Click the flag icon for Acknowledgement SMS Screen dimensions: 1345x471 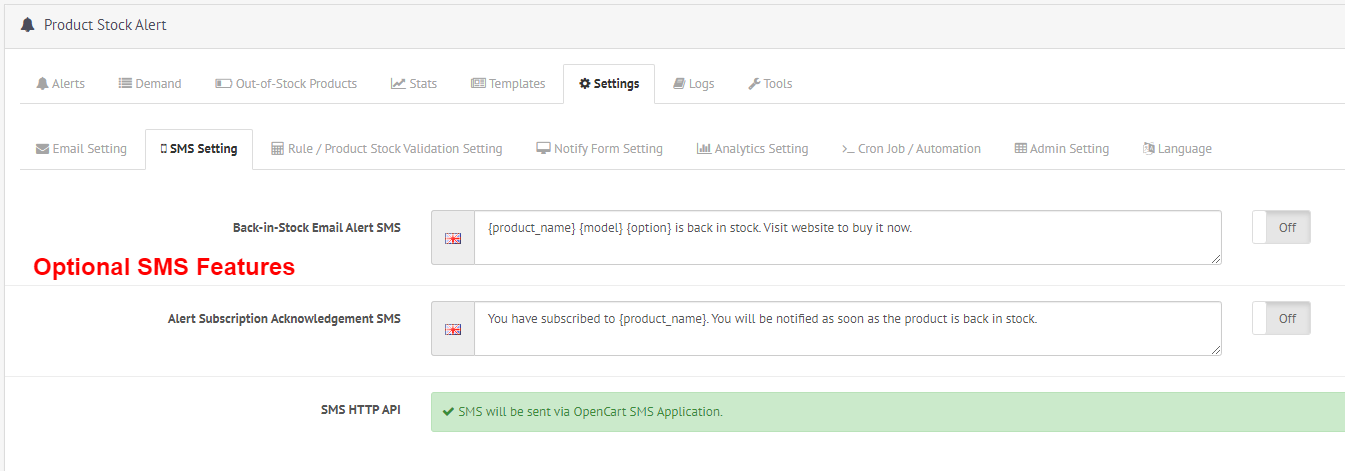click(x=453, y=329)
